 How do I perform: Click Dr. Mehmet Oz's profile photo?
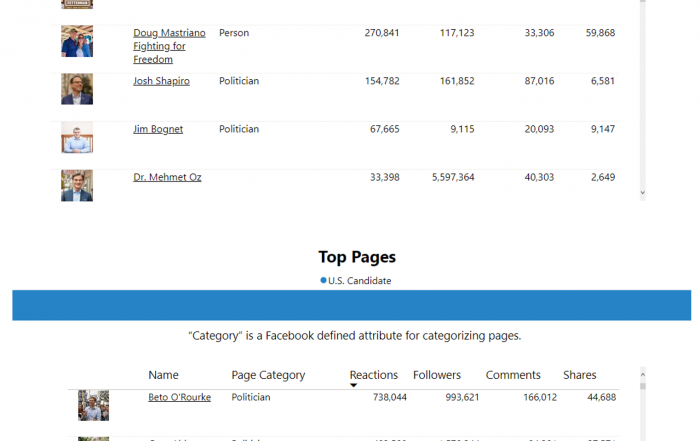77,186
